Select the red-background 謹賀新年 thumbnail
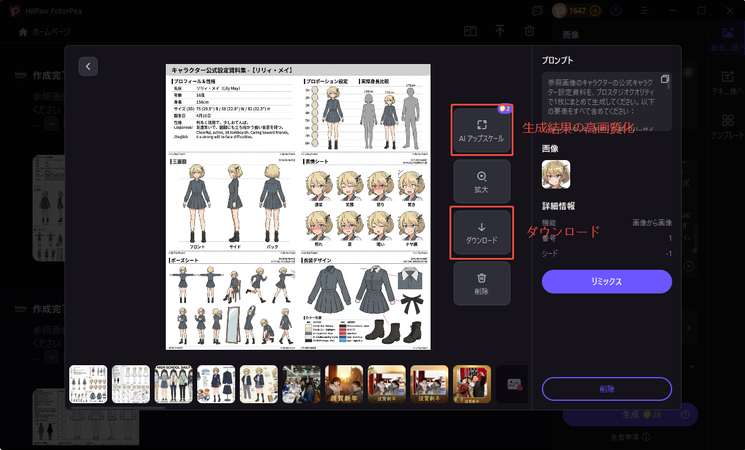 pos(472,384)
